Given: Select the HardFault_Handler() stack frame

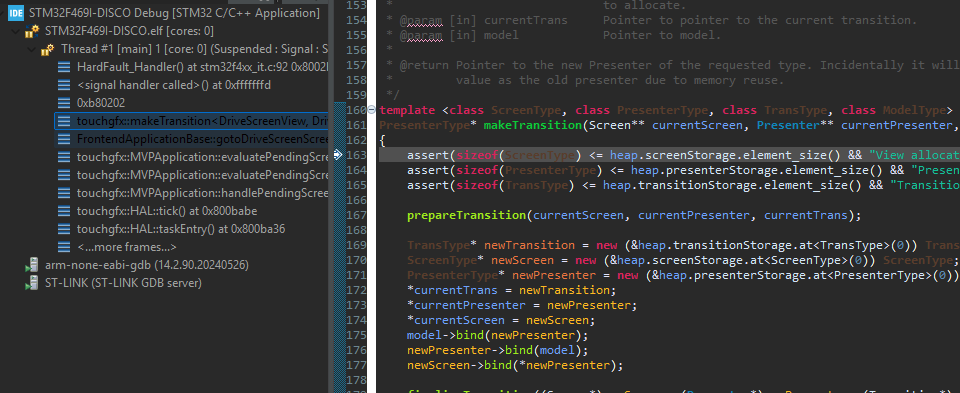Looking at the screenshot, I should tap(203, 67).
